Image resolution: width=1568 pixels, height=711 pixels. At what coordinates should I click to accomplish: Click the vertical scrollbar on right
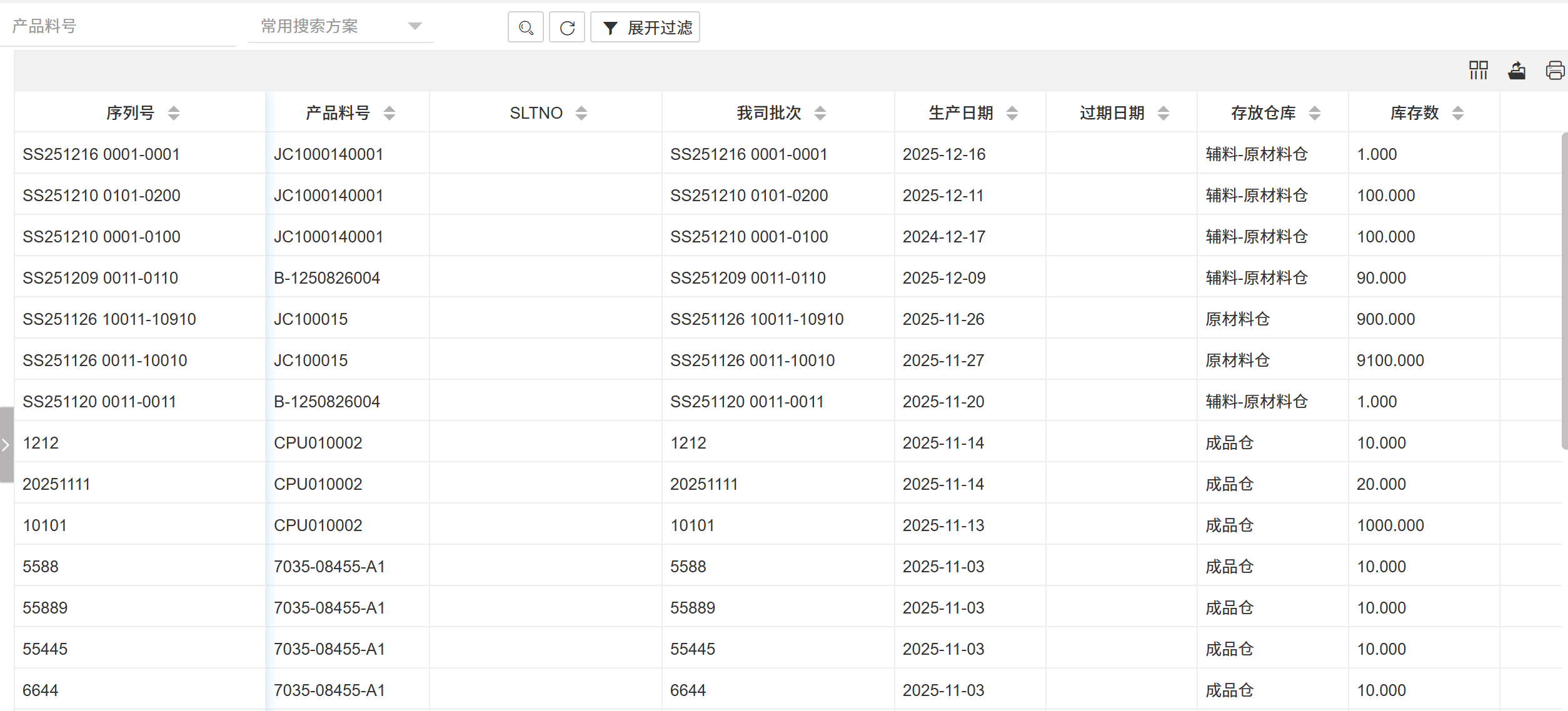(1564, 291)
